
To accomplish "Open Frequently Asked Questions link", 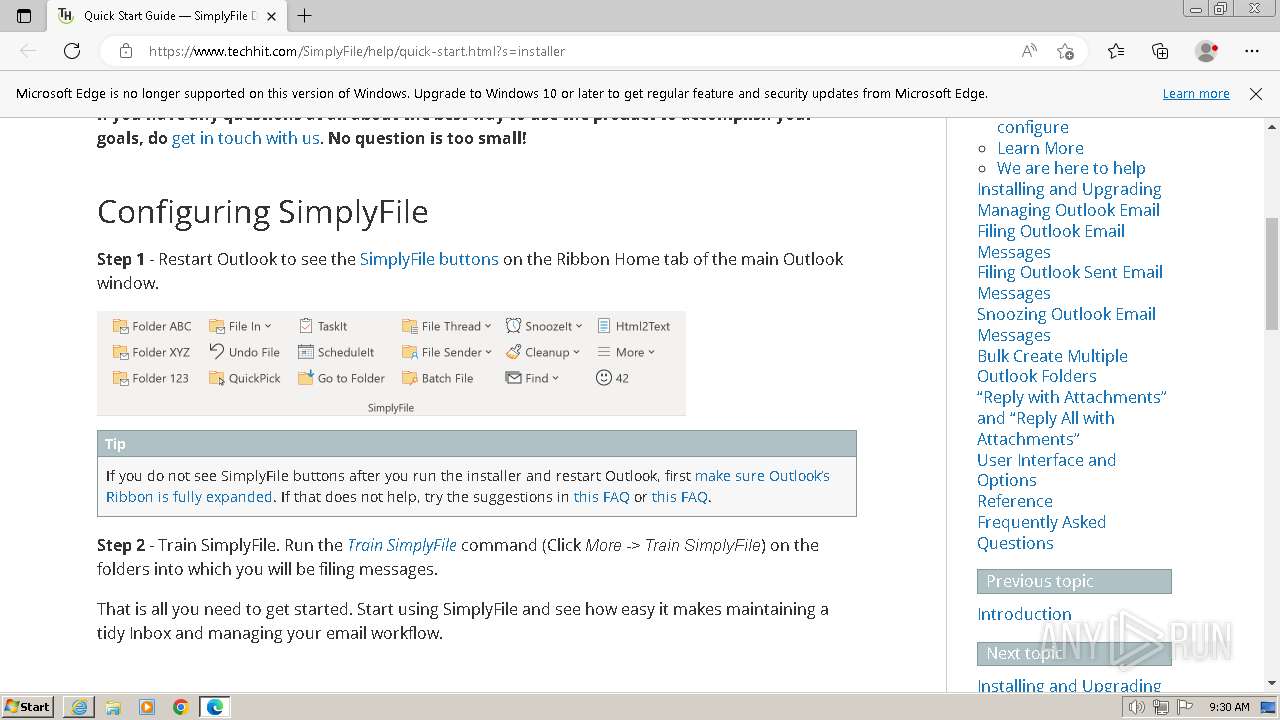I will tap(1041, 532).
